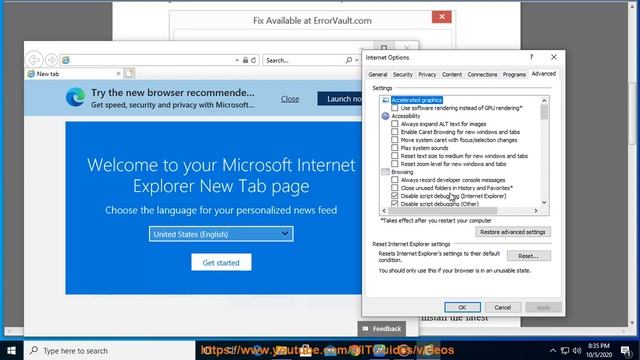The width and height of the screenshot is (640, 360).
Task: Click the Internet Options help question mark
Action: pyautogui.click(x=531, y=57)
